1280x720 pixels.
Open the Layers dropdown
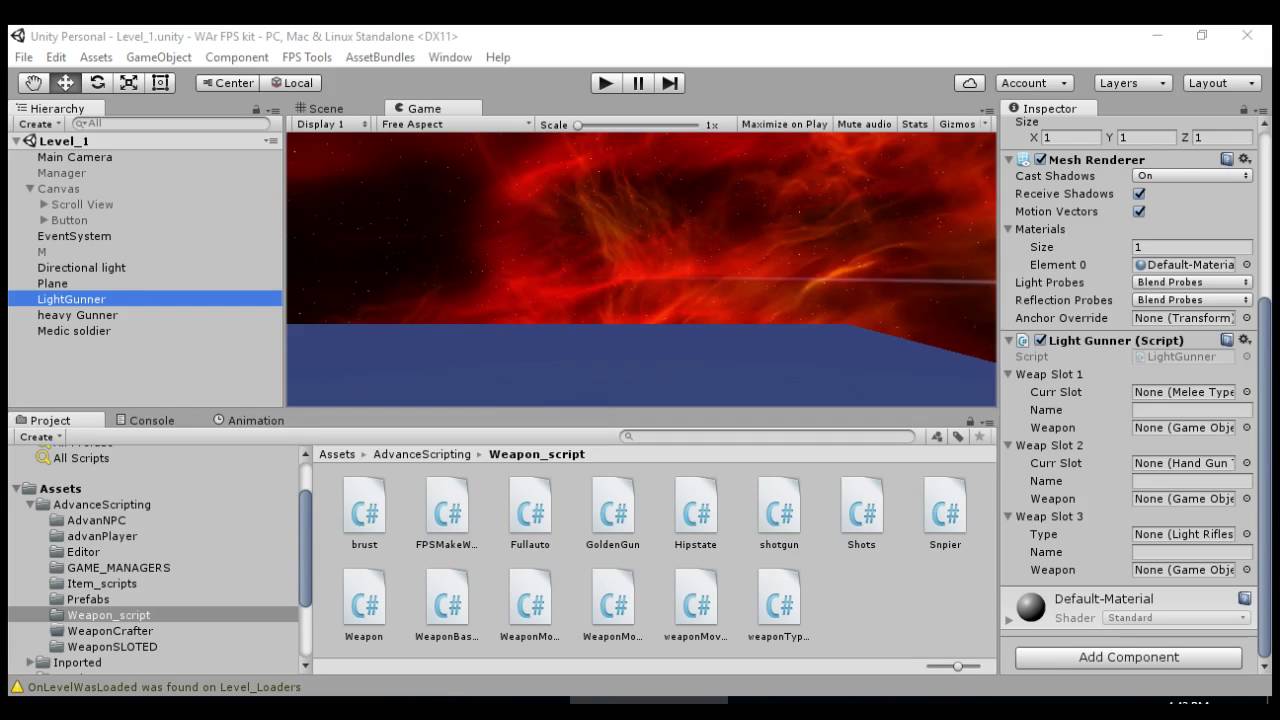click(1133, 83)
